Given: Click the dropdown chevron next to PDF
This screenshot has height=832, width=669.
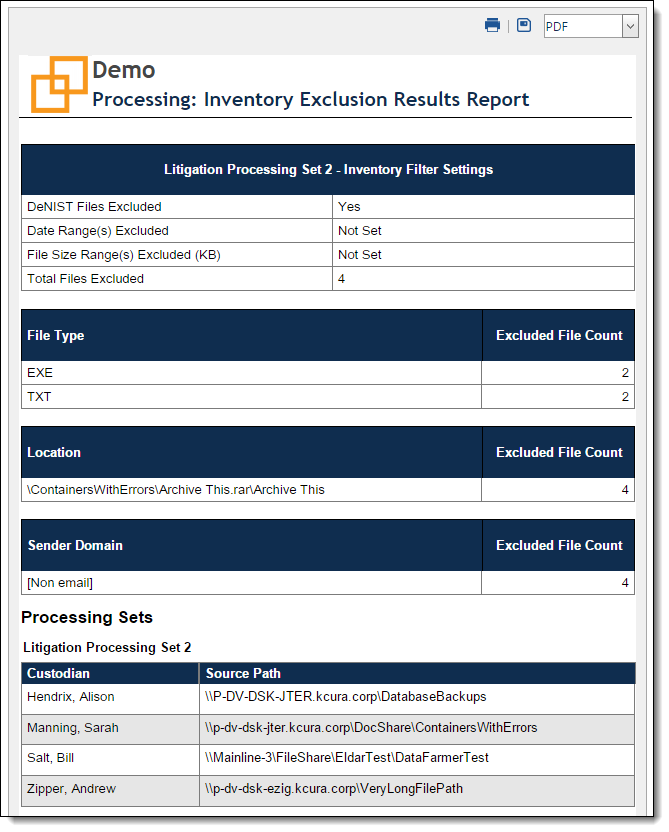Looking at the screenshot, I should [629, 25].
